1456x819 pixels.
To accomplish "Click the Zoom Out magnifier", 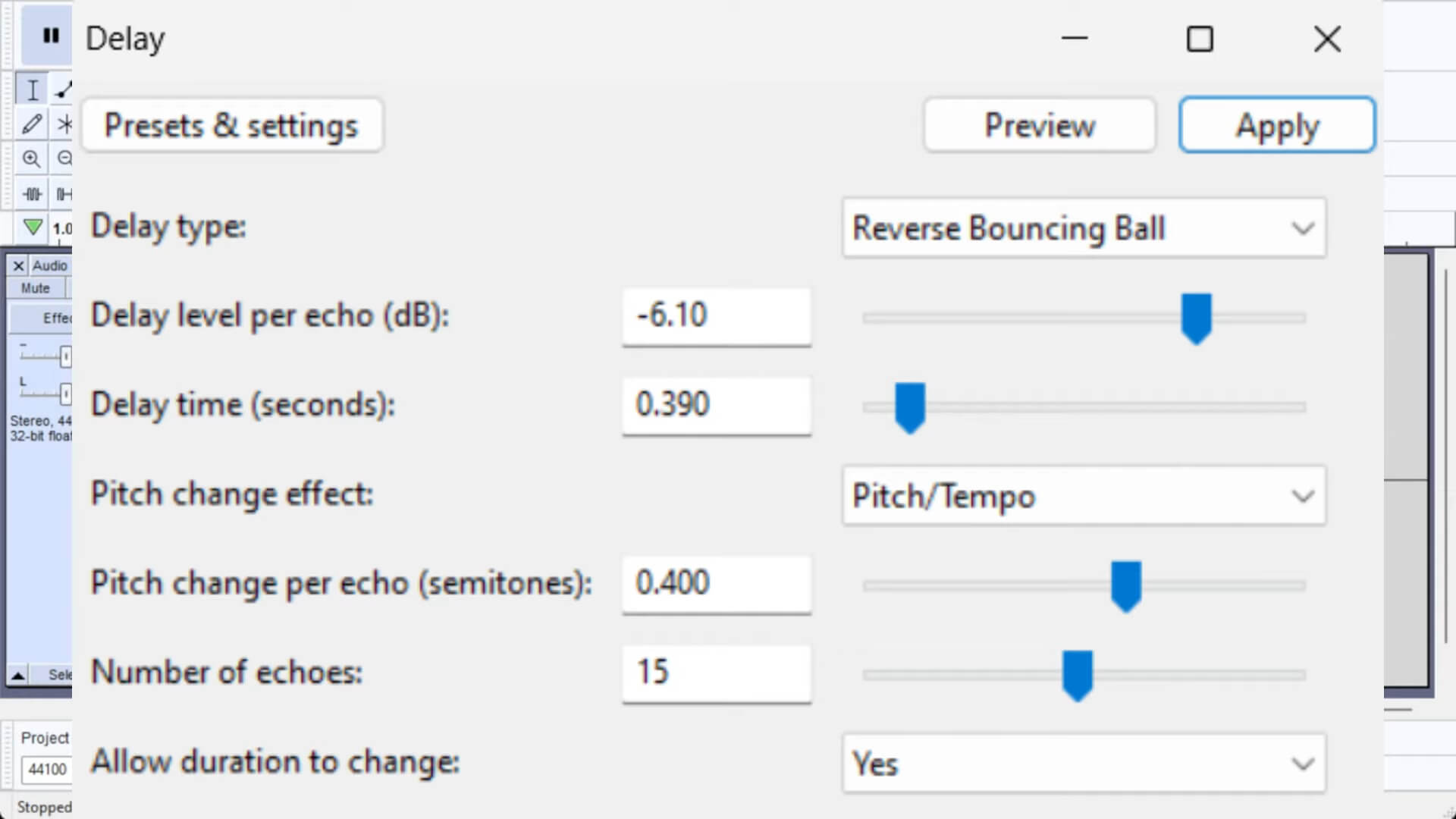I will pos(64,158).
